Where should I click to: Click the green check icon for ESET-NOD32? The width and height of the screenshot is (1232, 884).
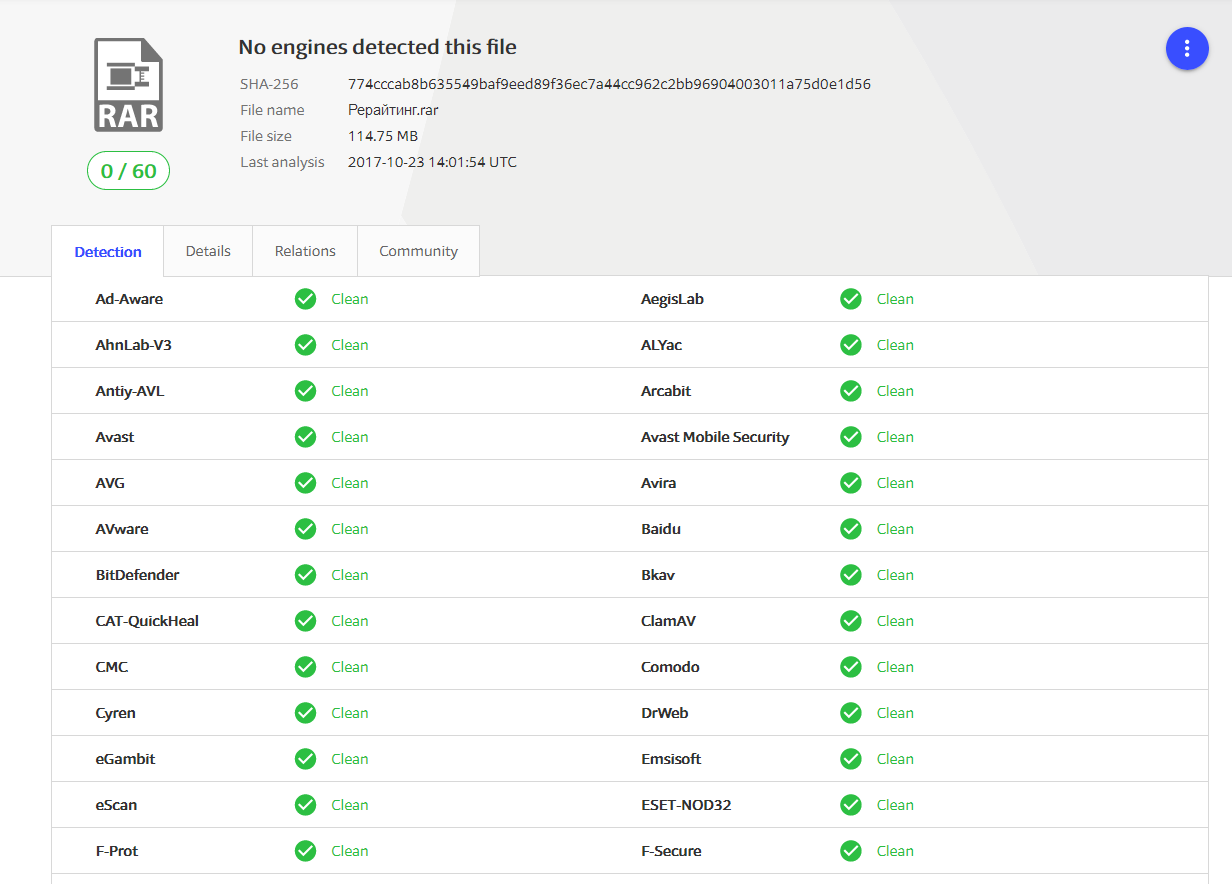[x=851, y=805]
